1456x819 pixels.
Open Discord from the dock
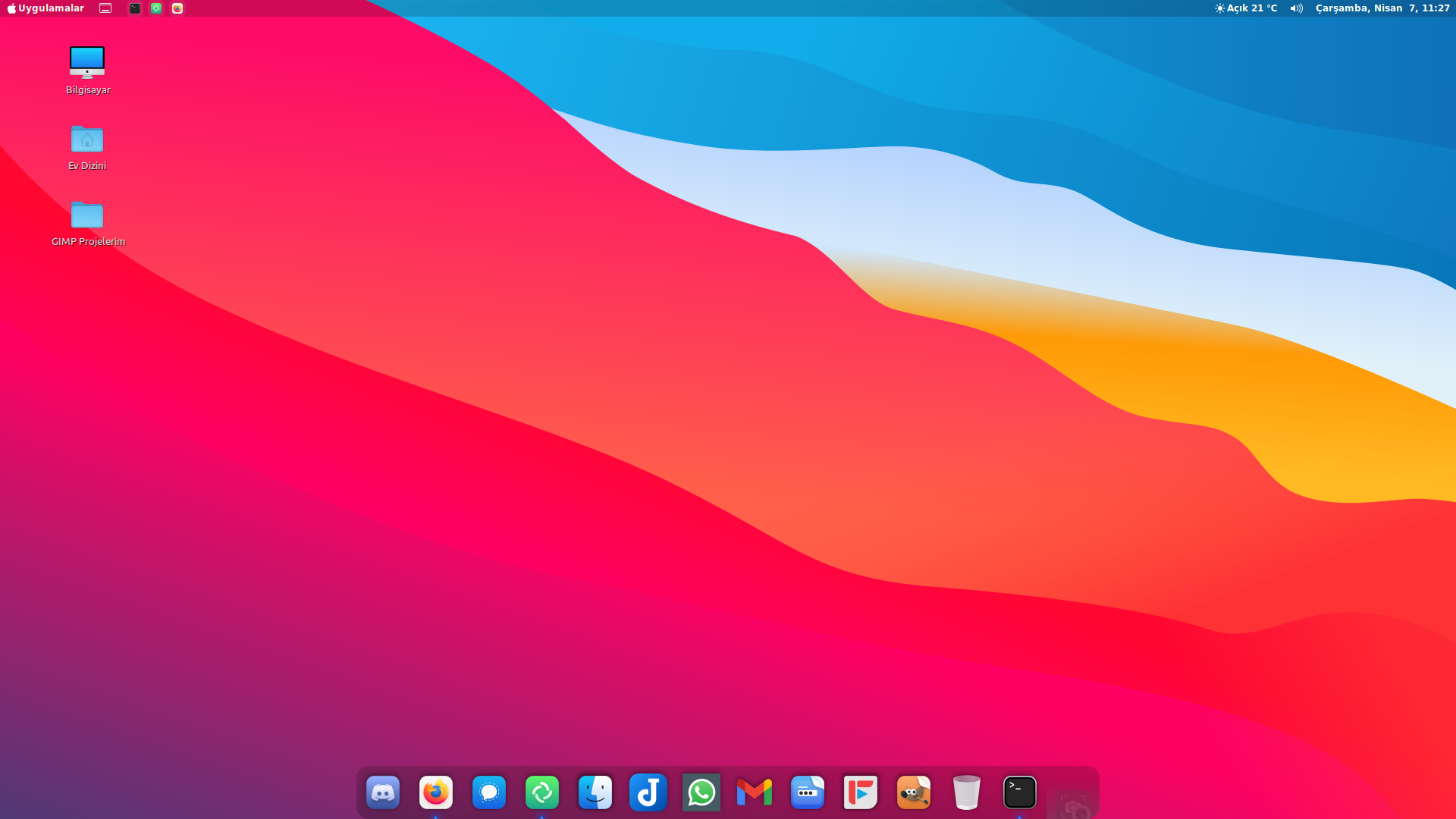383,792
